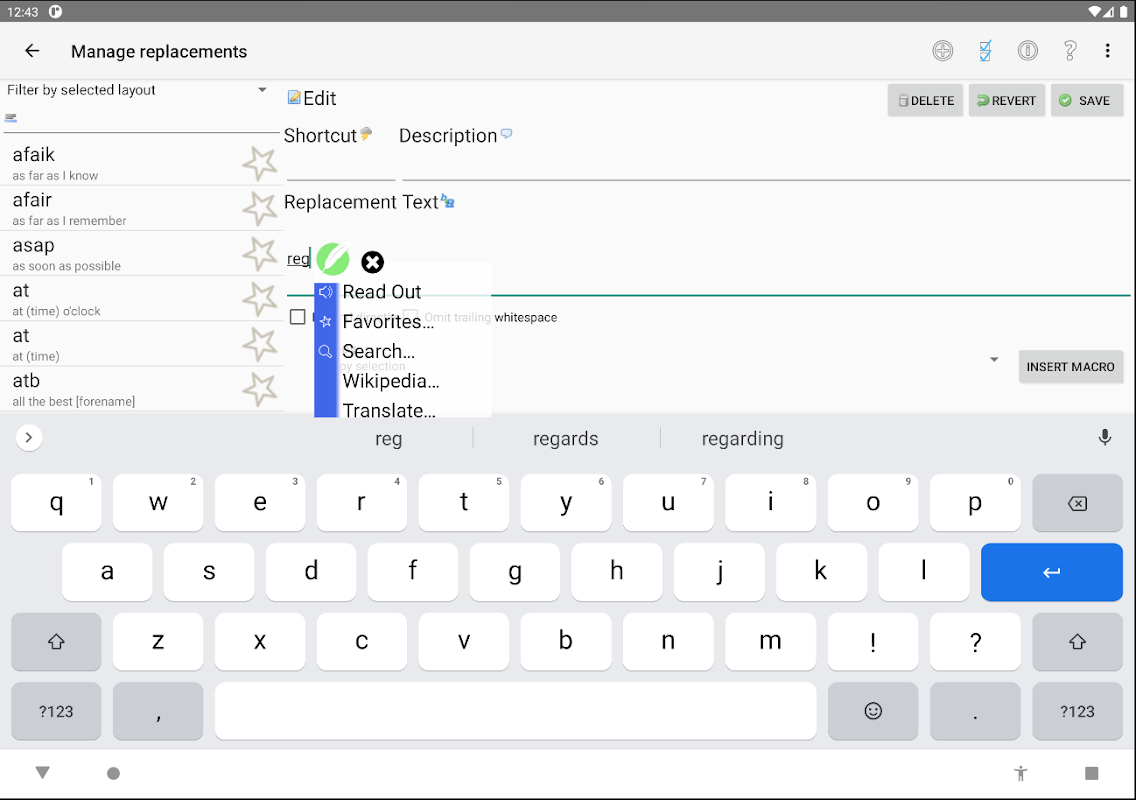This screenshot has width=1136, height=800.
Task: Open the Filter by selected layout dropdown
Action: pyautogui.click(x=137, y=90)
